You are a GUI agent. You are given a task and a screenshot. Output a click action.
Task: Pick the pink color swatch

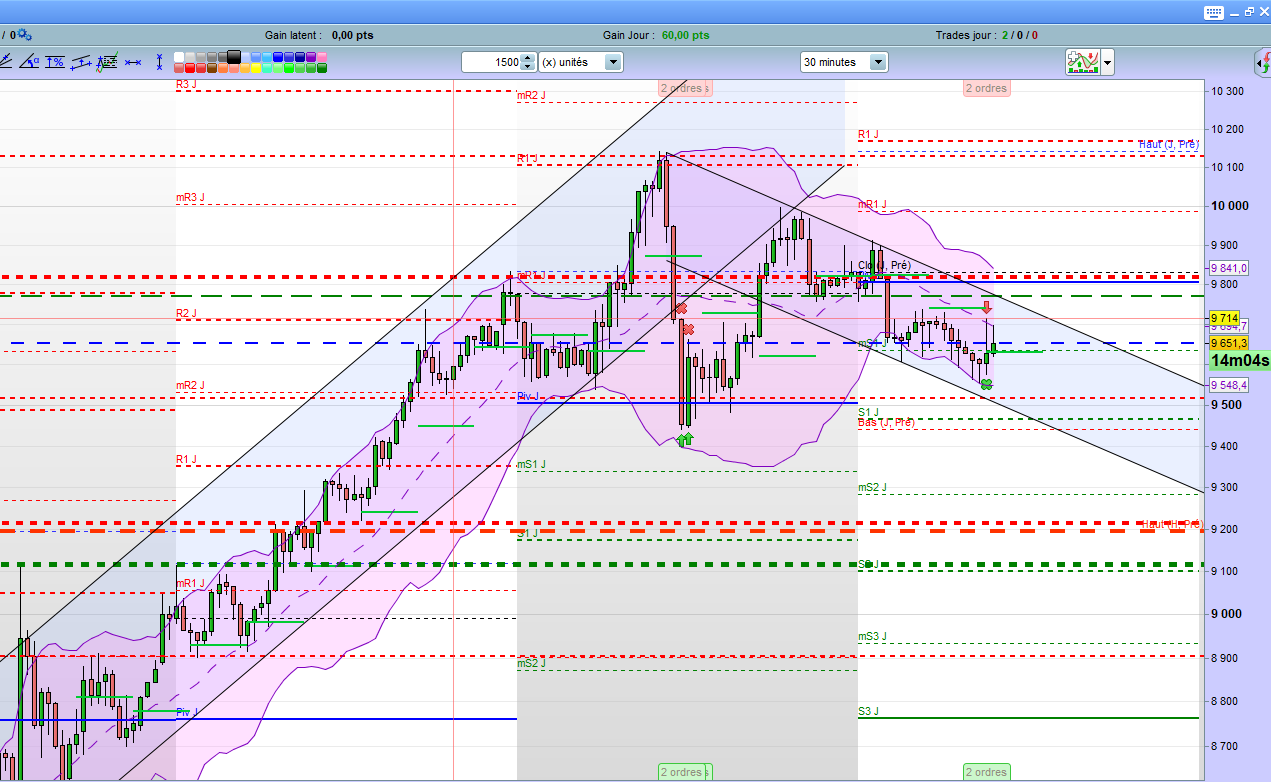tap(322, 57)
